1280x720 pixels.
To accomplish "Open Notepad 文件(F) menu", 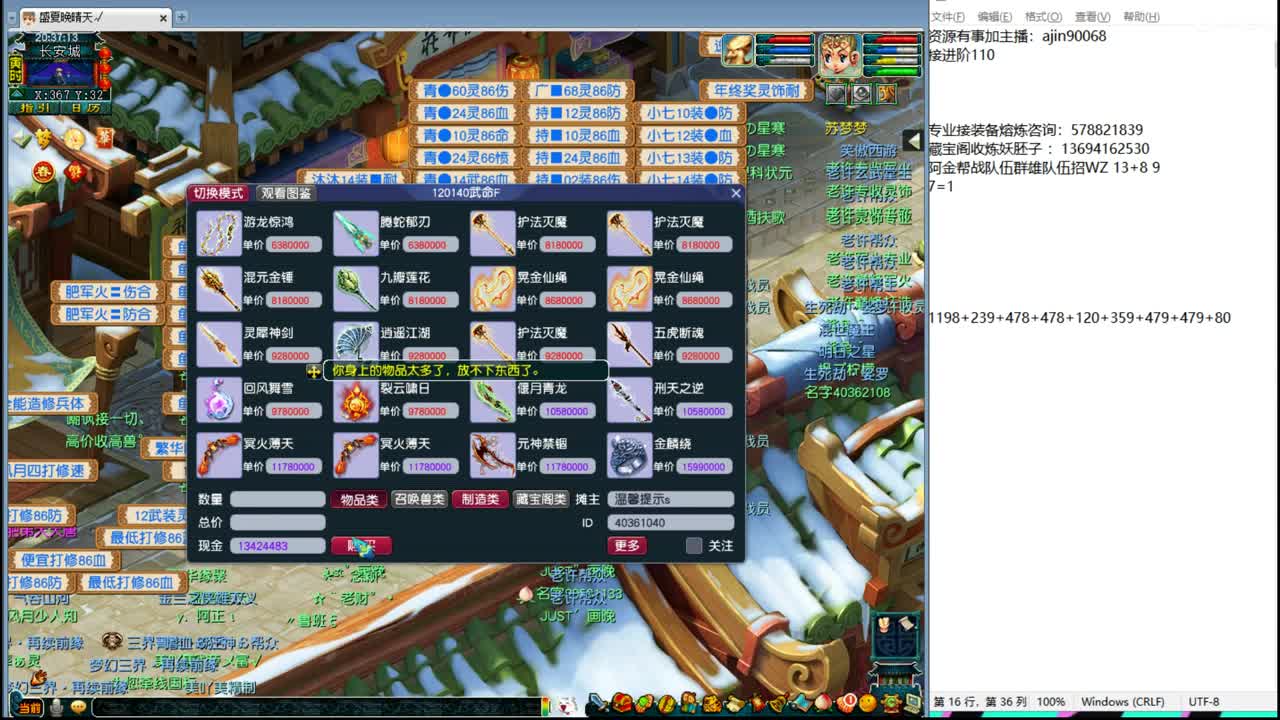I will pyautogui.click(x=948, y=17).
